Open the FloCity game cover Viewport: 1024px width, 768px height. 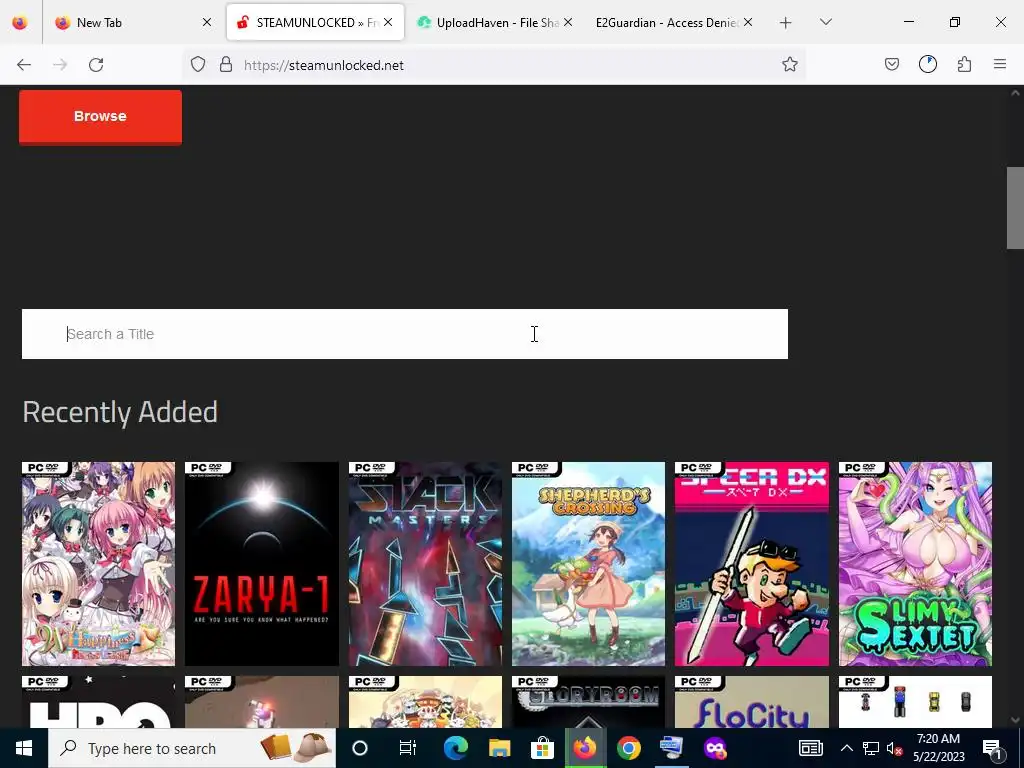coord(752,702)
